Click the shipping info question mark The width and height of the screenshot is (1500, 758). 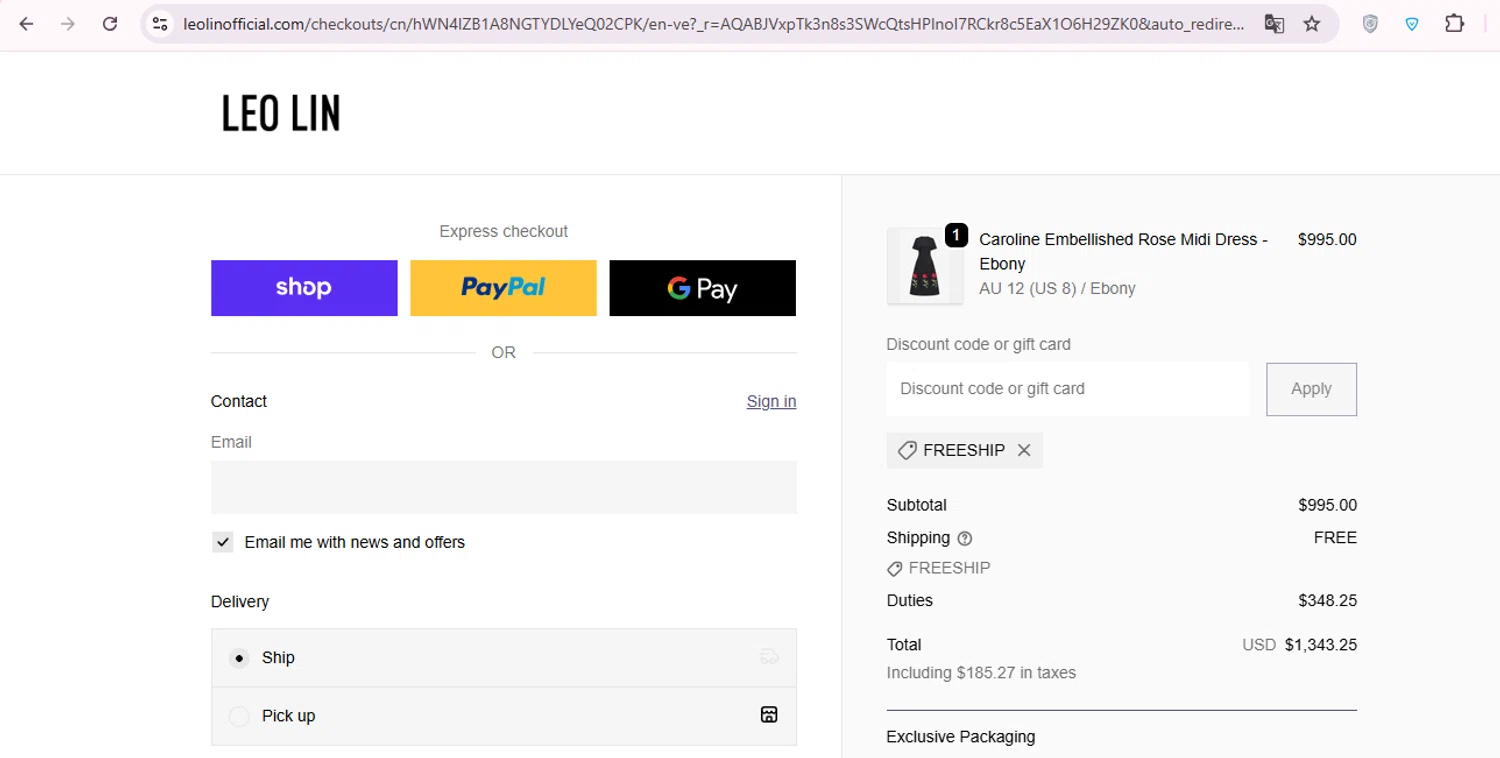click(964, 538)
